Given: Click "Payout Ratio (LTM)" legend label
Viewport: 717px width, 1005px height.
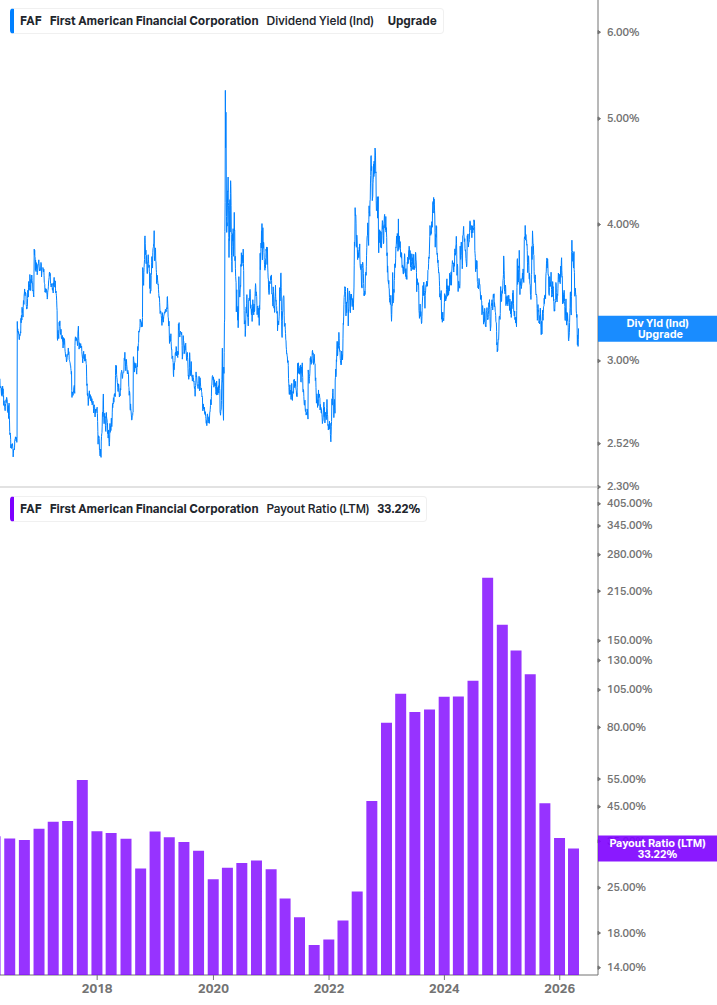Looking at the screenshot, I should coord(318,509).
